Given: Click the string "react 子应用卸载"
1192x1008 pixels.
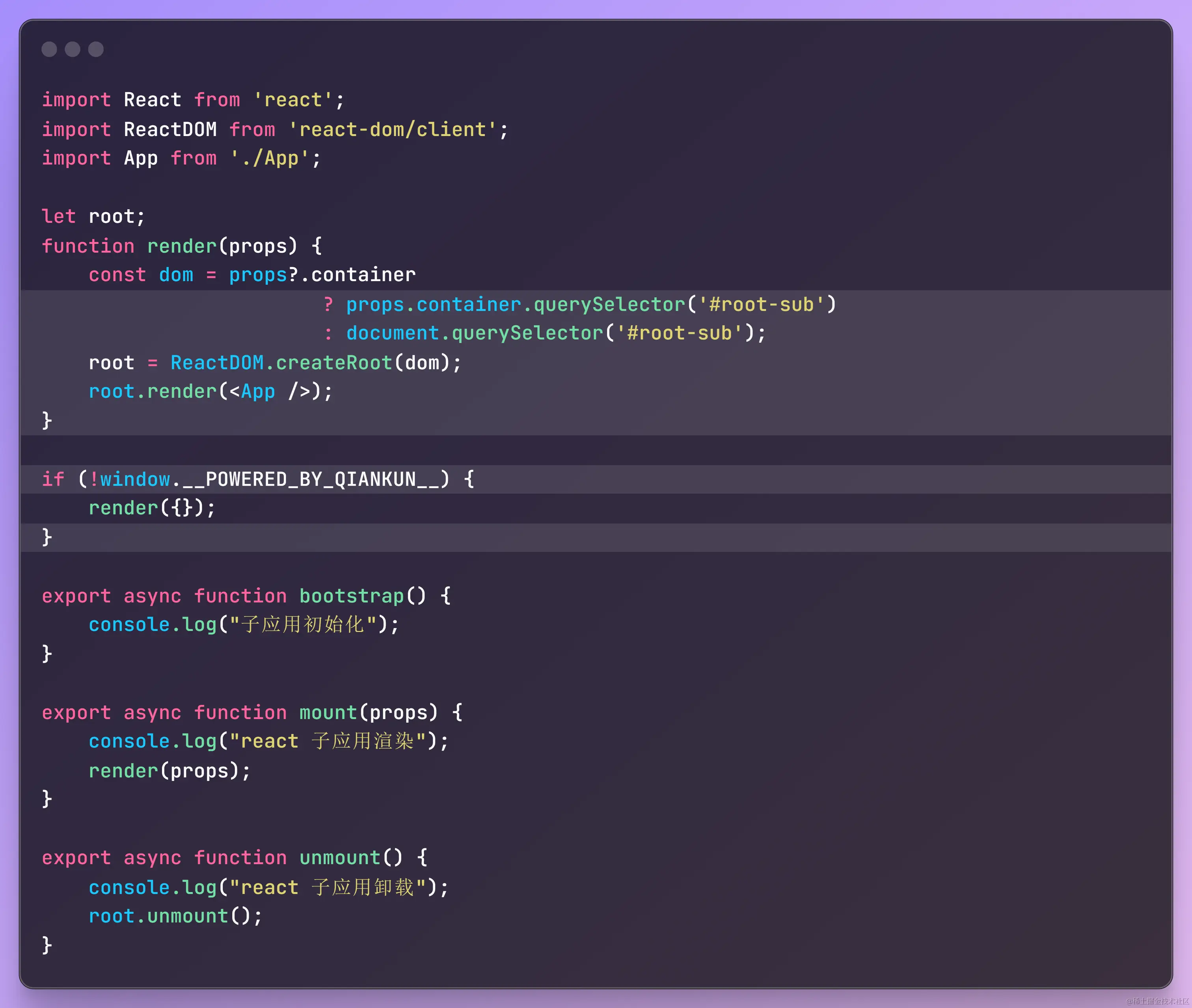Looking at the screenshot, I should [x=328, y=887].
